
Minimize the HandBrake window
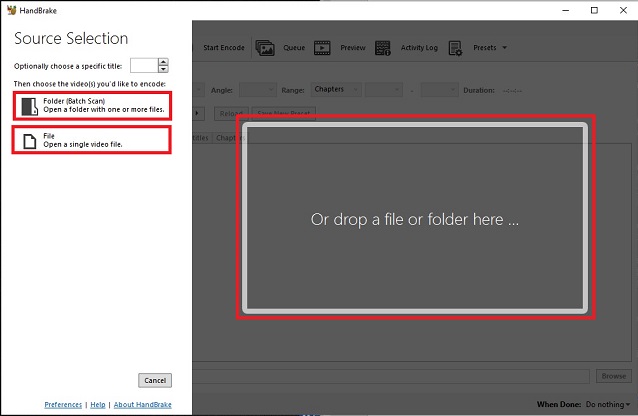pos(566,11)
